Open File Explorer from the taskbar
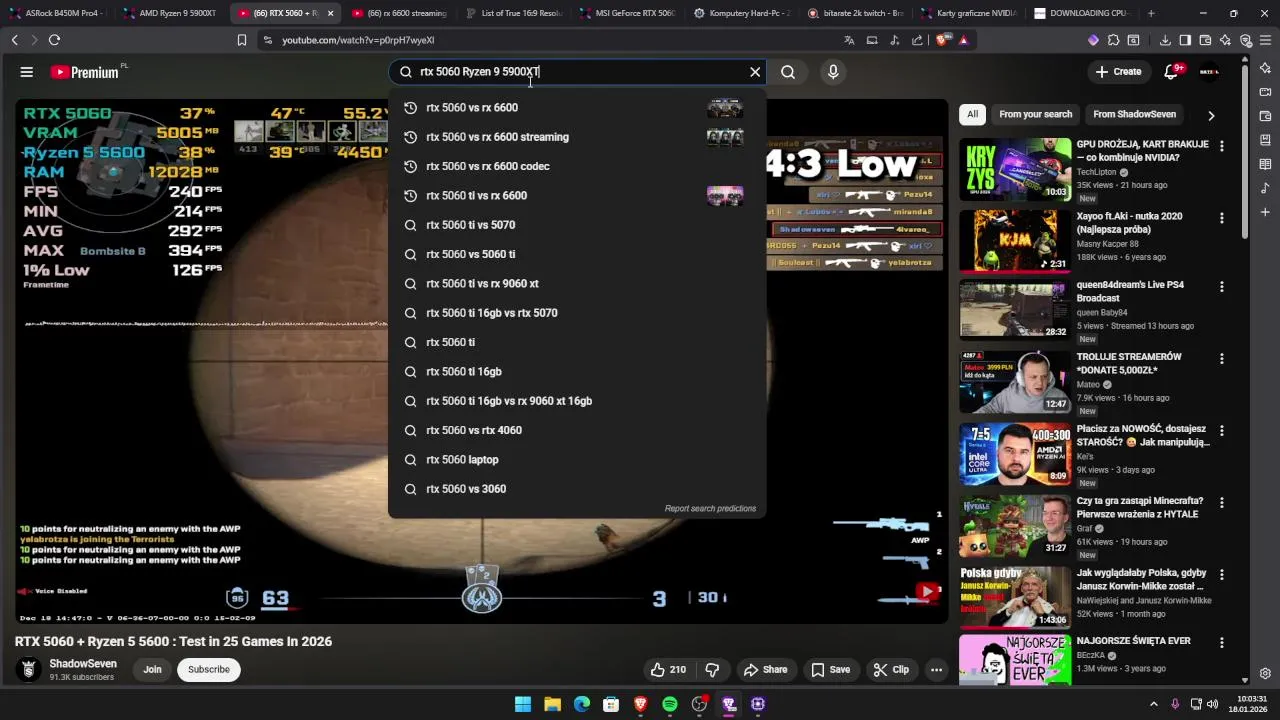Image resolution: width=1280 pixels, height=720 pixels. [x=552, y=704]
